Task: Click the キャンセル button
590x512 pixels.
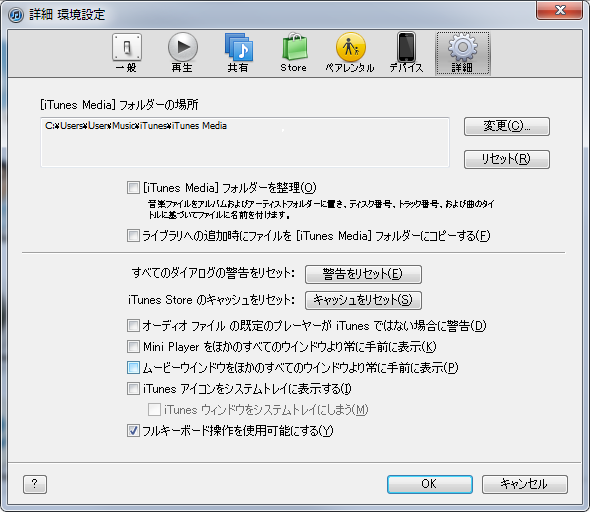Action: [525, 484]
